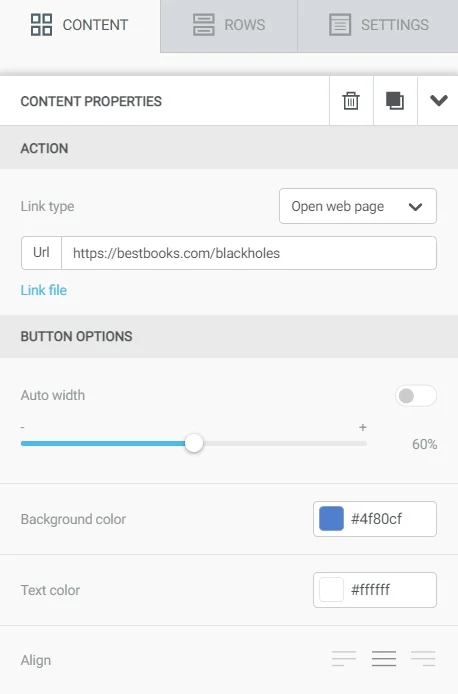Switch to the SETTINGS tab

(378, 26)
